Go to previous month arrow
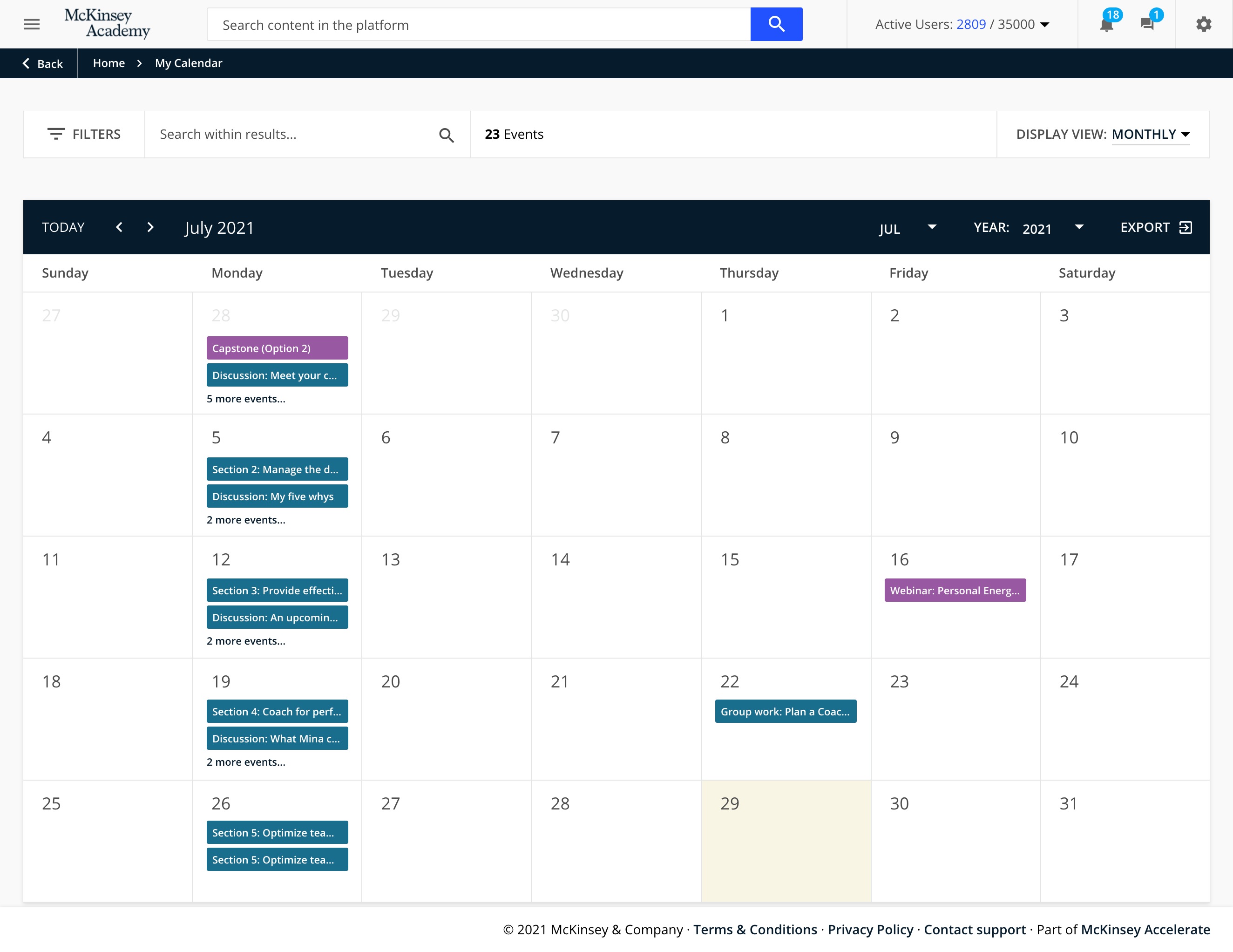 [x=119, y=228]
